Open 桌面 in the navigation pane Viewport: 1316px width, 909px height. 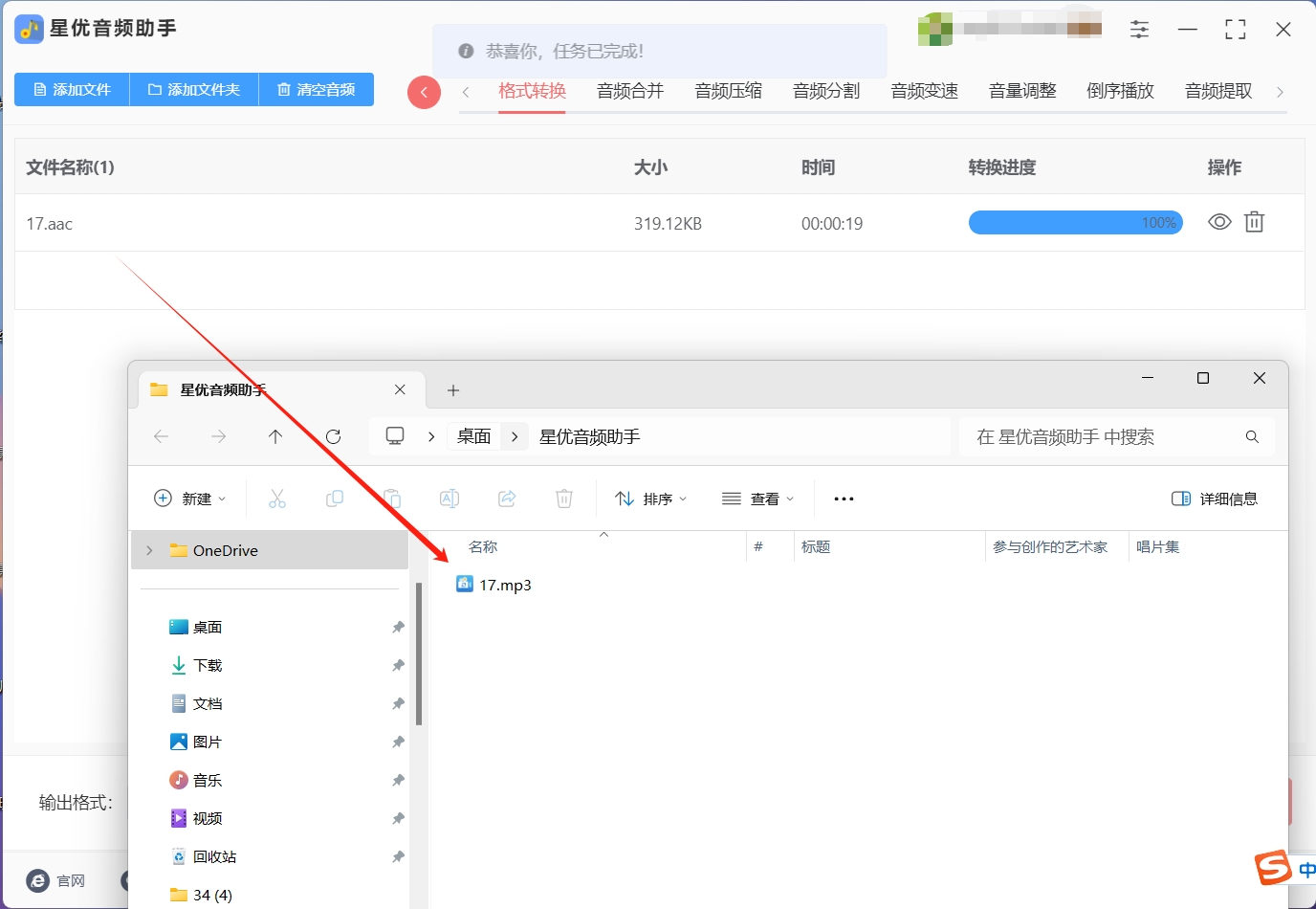pyautogui.click(x=208, y=627)
